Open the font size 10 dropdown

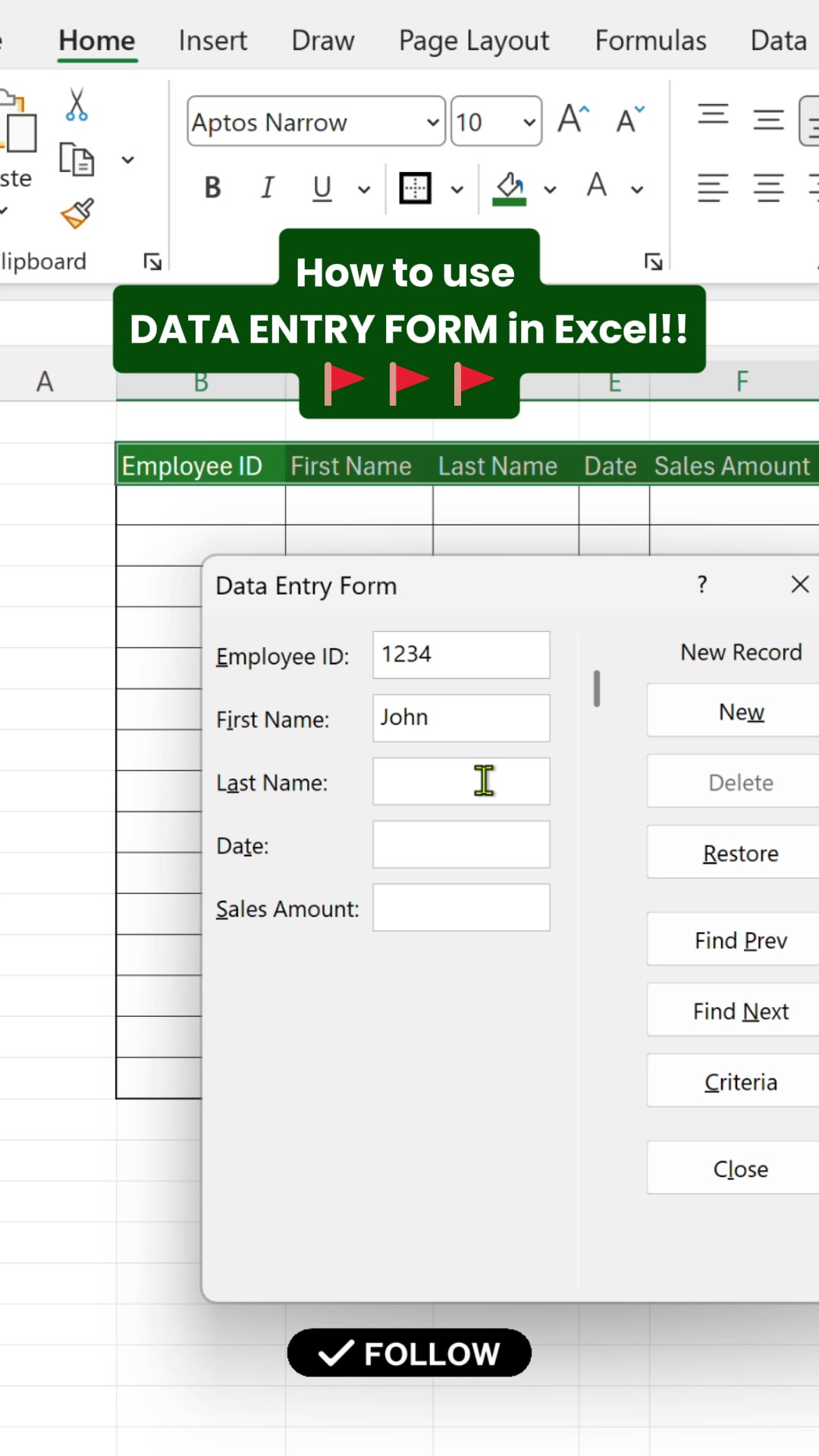529,122
